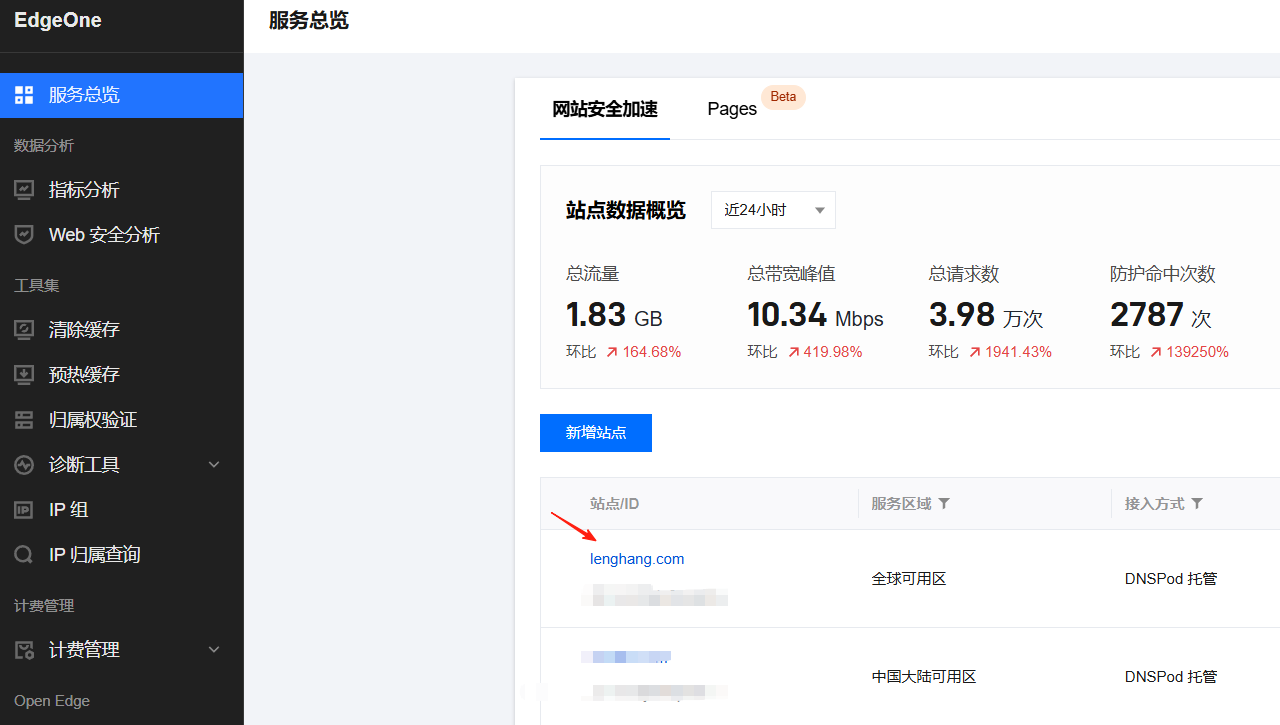
Task: Click the 站点数据概览 heading
Action: (x=626, y=211)
